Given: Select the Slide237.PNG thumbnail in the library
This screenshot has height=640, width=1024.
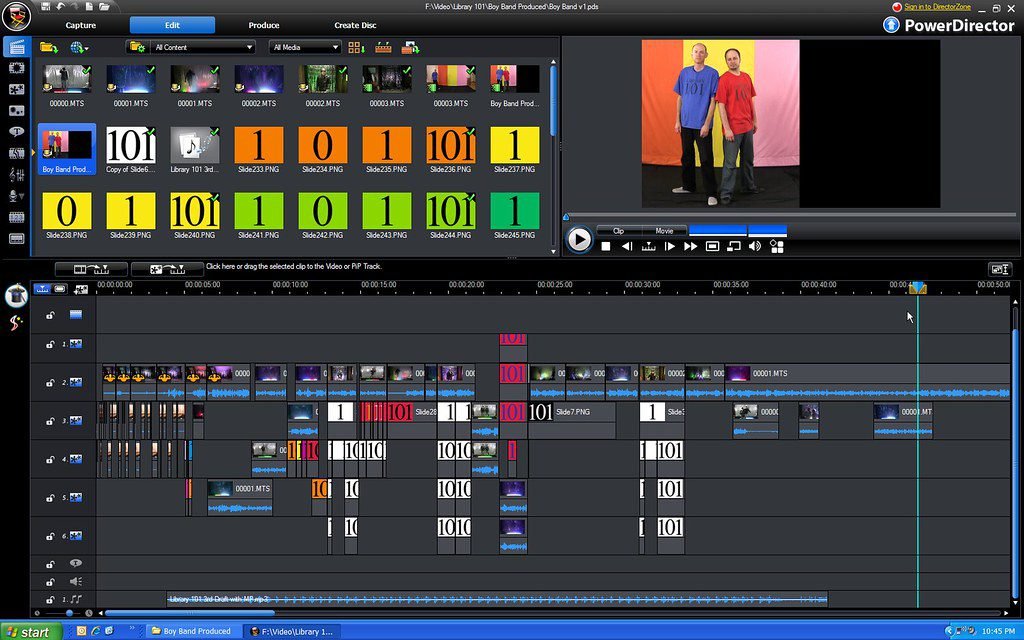Looking at the screenshot, I should coord(514,145).
